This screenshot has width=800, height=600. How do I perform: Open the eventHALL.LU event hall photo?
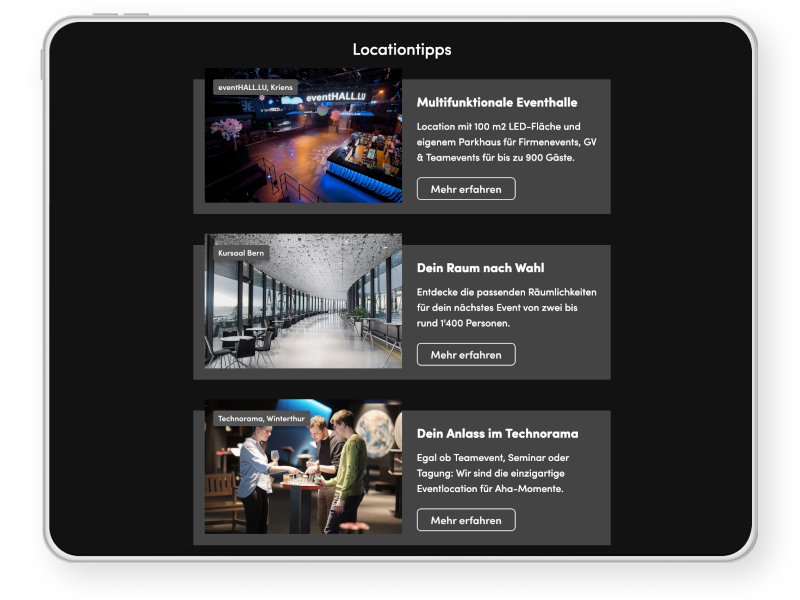click(x=303, y=135)
